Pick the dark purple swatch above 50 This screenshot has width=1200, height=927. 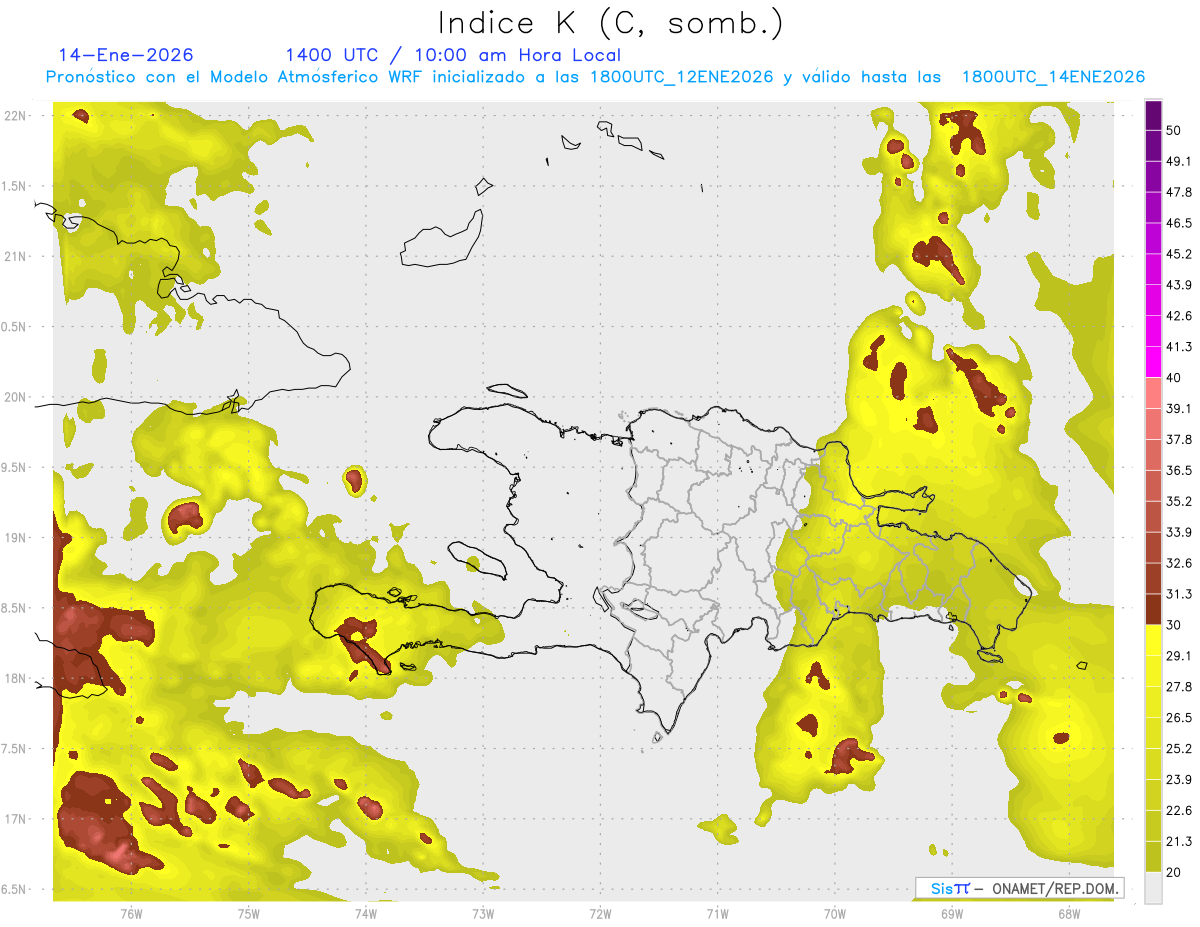tap(1153, 115)
